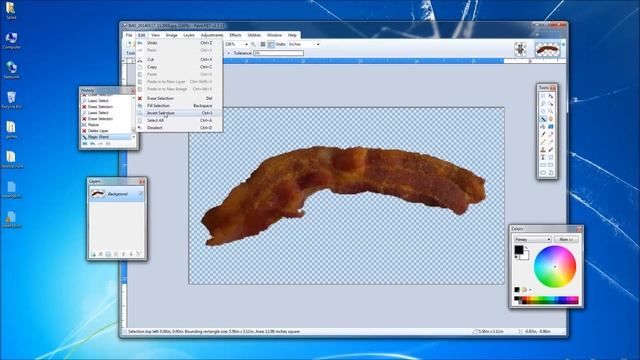Choose Select All from Edit menu
Viewport: 640px width, 360px height.
(180, 120)
